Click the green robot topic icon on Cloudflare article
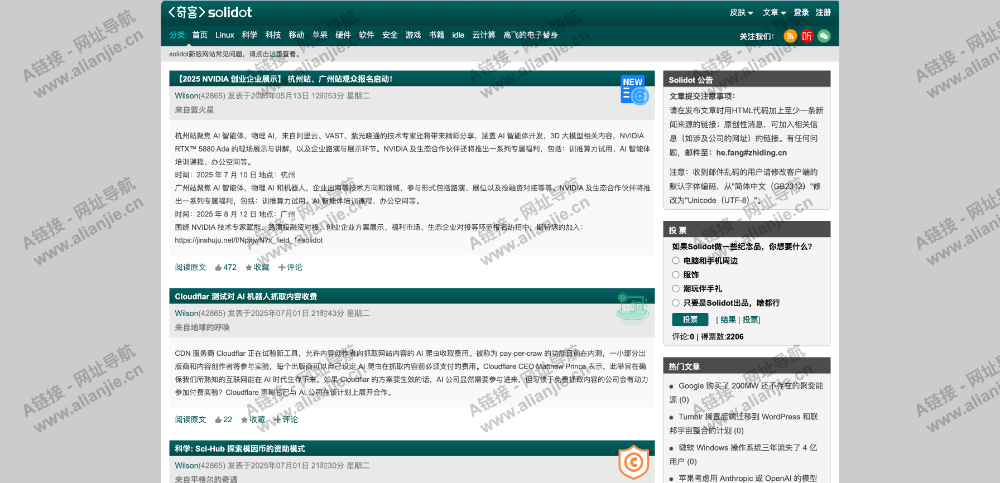 click(634, 308)
